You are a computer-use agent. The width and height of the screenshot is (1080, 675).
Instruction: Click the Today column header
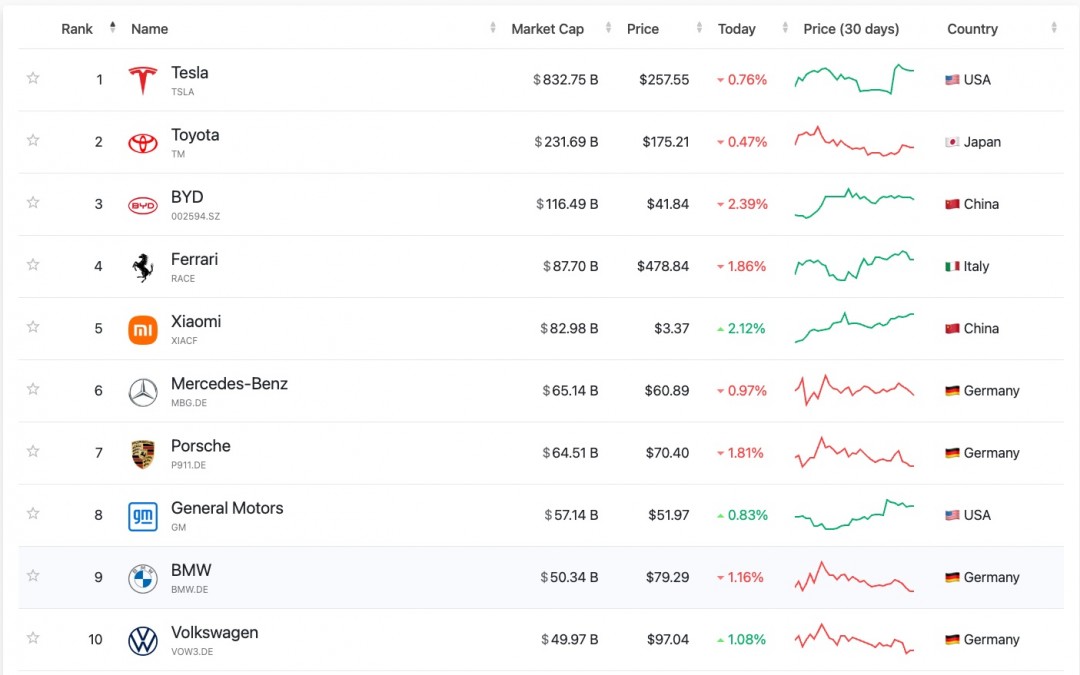(x=736, y=29)
